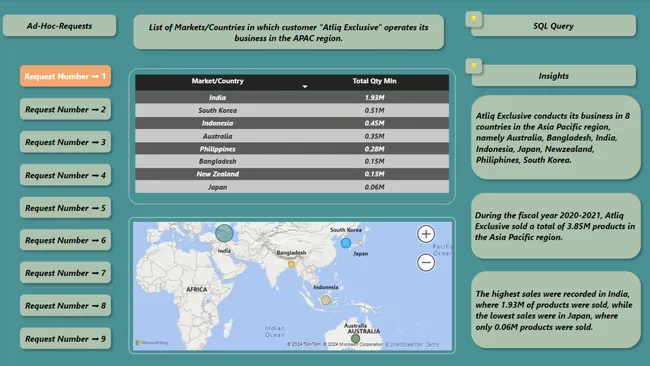
Task: Click the sort arrow under Market/Country header
Action: [x=305, y=87]
